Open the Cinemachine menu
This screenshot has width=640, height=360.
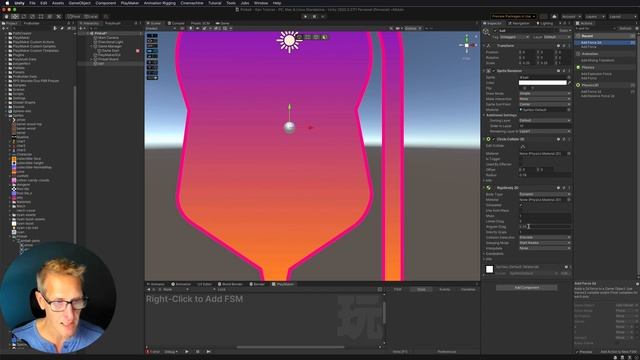[192, 3]
